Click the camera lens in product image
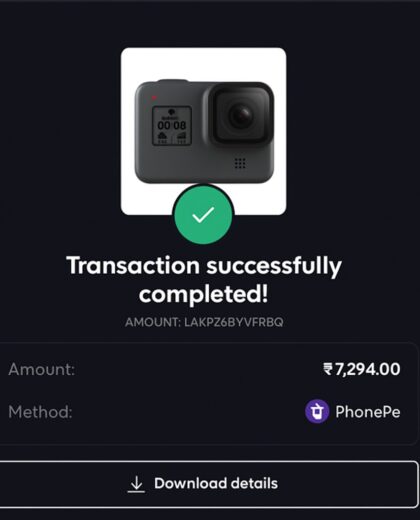The image size is (420, 520). pyautogui.click(x=242, y=116)
